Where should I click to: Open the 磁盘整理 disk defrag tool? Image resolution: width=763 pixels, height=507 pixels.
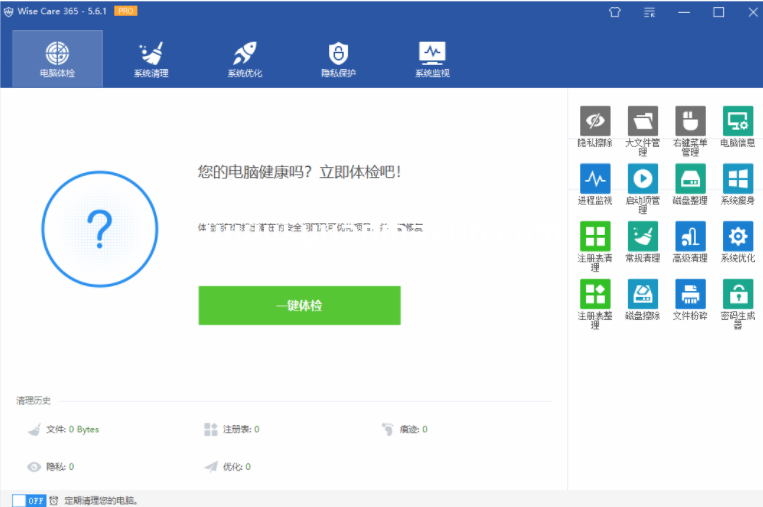click(x=690, y=184)
